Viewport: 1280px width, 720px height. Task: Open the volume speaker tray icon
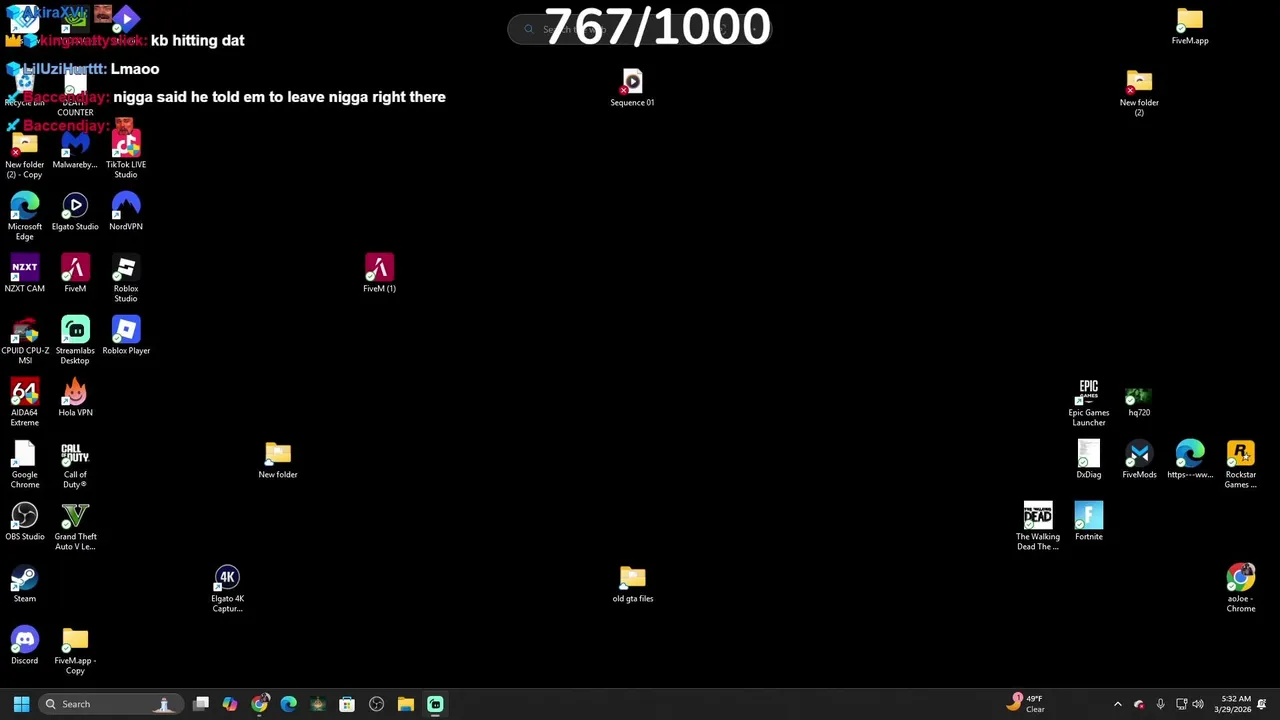[x=1198, y=704]
